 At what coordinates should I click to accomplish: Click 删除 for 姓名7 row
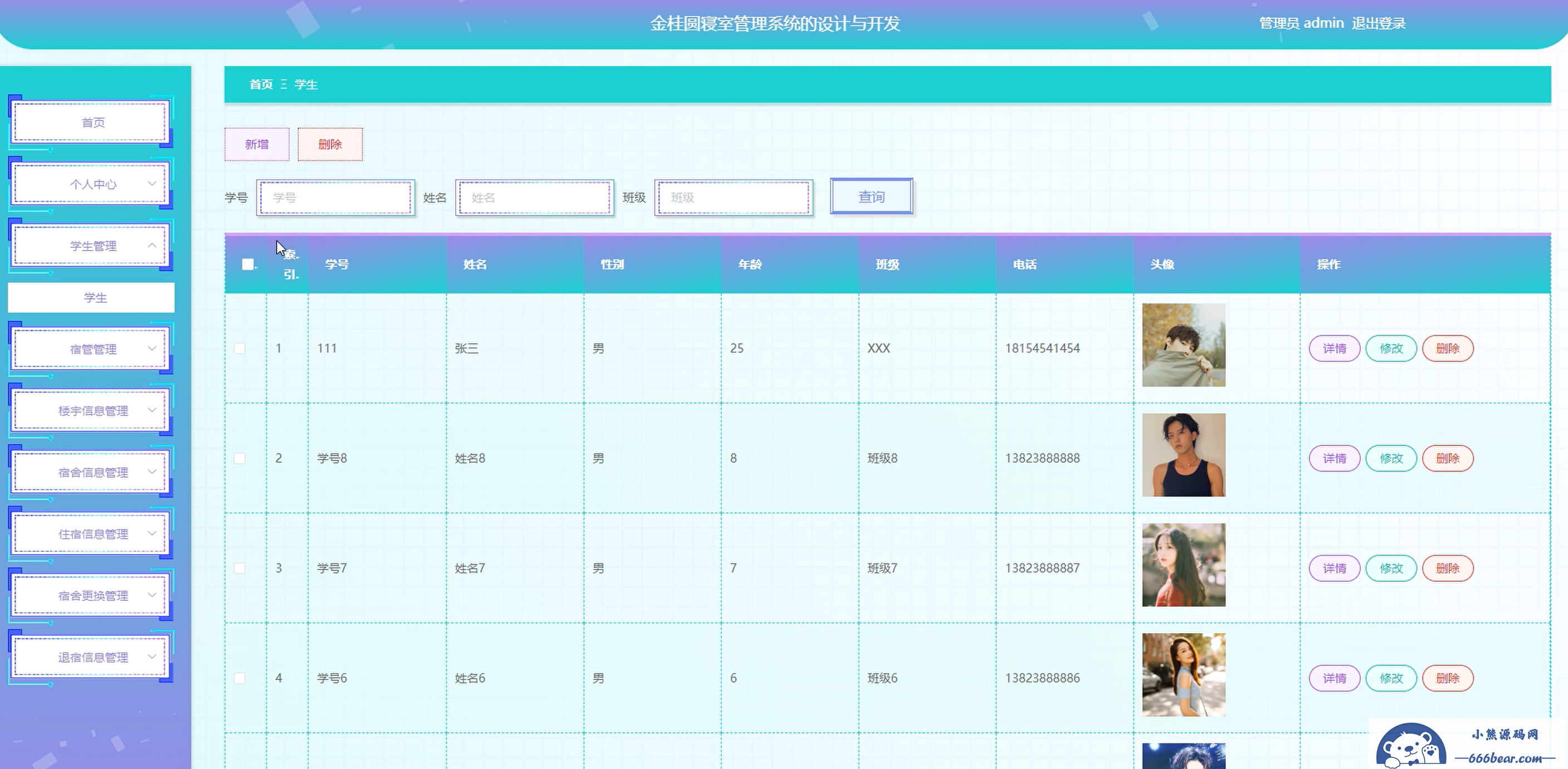pos(1448,568)
